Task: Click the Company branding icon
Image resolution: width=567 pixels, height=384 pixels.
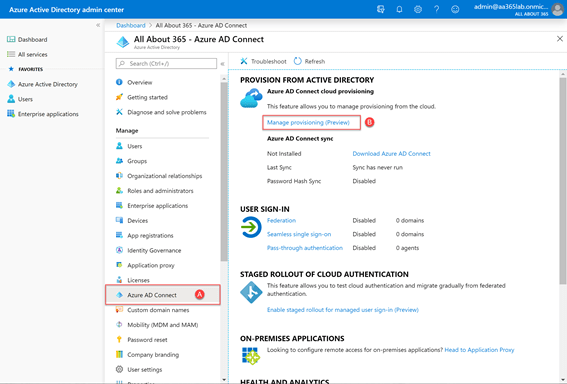Action: pyautogui.click(x=119, y=354)
